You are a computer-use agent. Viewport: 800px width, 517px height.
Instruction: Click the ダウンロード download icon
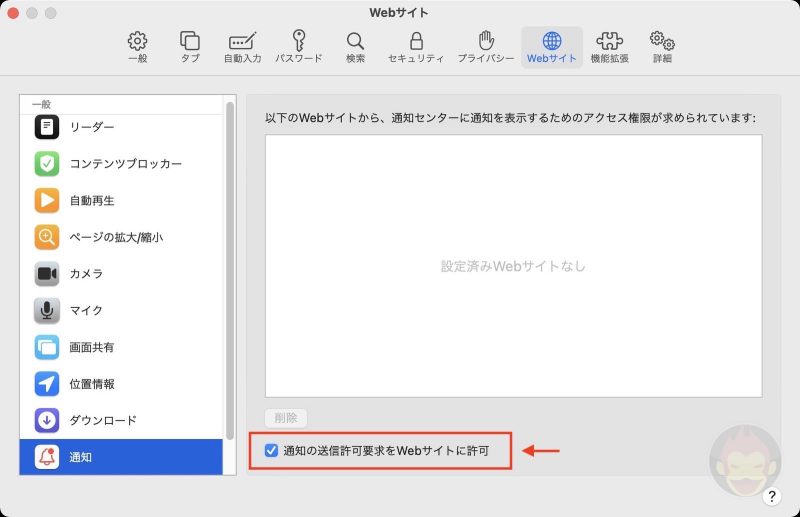tap(47, 420)
